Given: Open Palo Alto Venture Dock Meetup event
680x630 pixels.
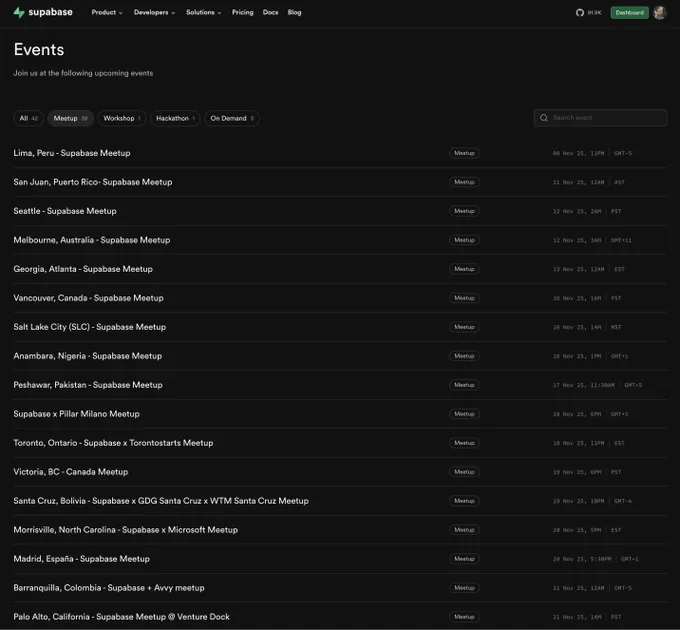Looking at the screenshot, I should coord(121,617).
